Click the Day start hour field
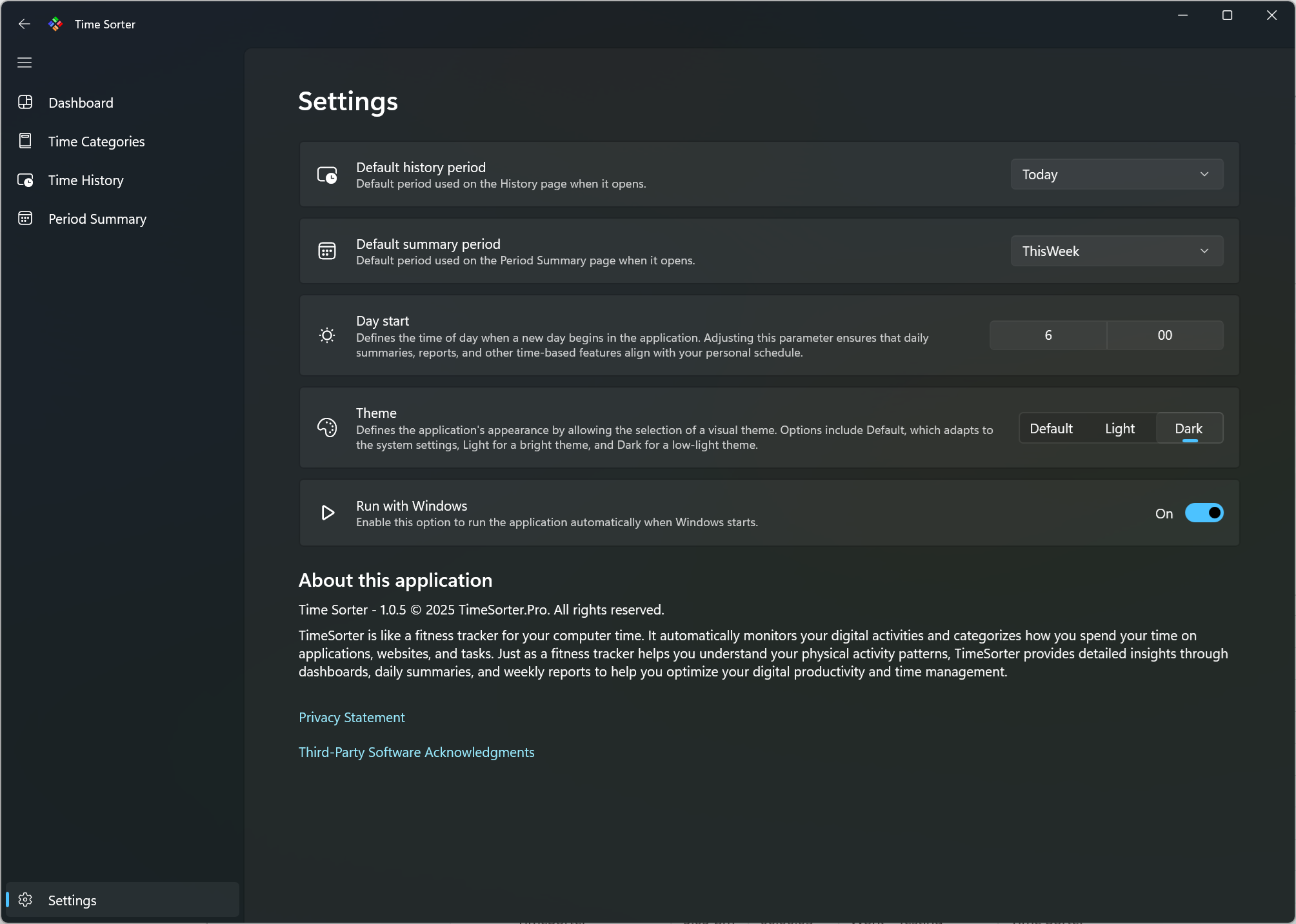Image resolution: width=1296 pixels, height=924 pixels. point(1048,335)
